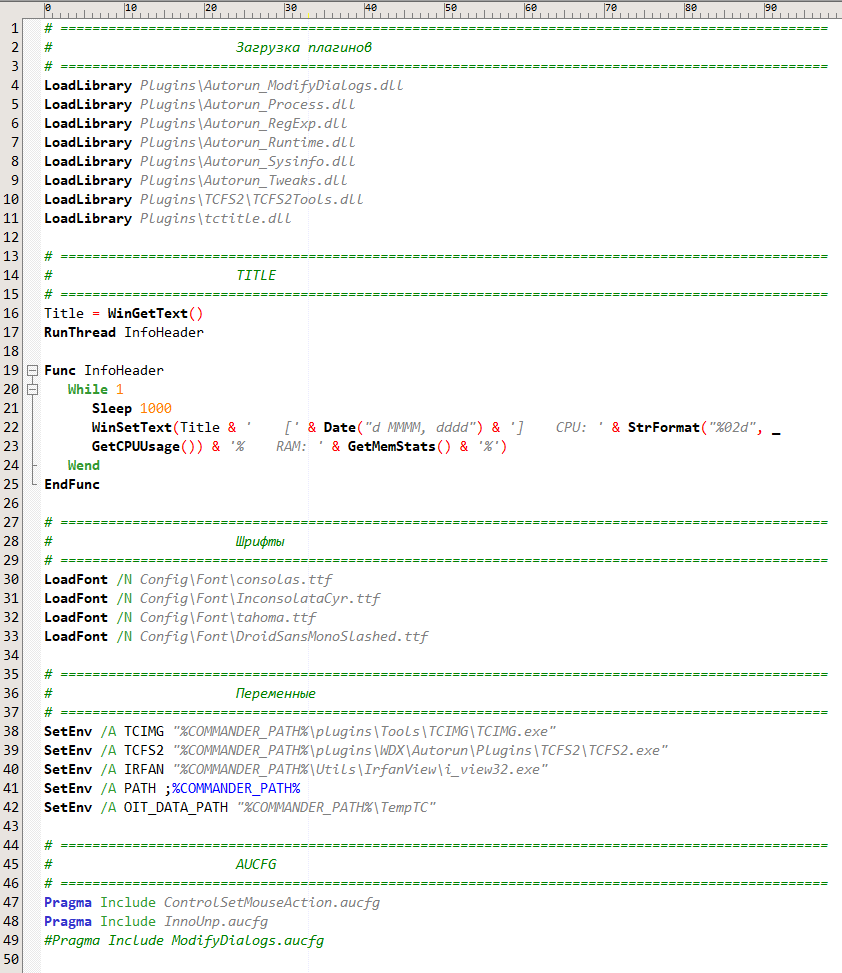Click the Sleep 1000 value

pyautogui.click(x=156, y=408)
